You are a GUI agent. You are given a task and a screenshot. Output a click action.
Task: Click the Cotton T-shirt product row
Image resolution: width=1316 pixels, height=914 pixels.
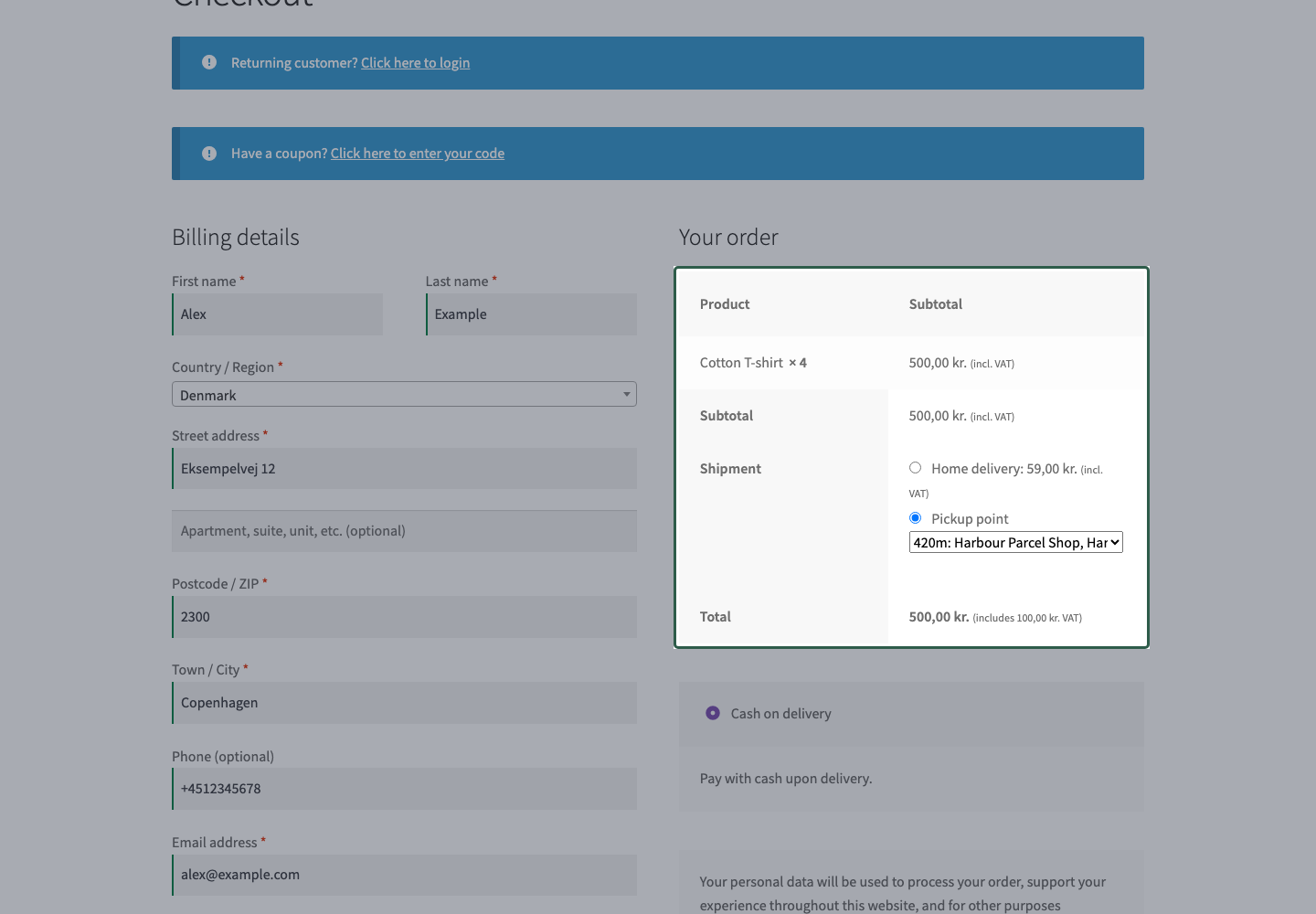tap(911, 363)
